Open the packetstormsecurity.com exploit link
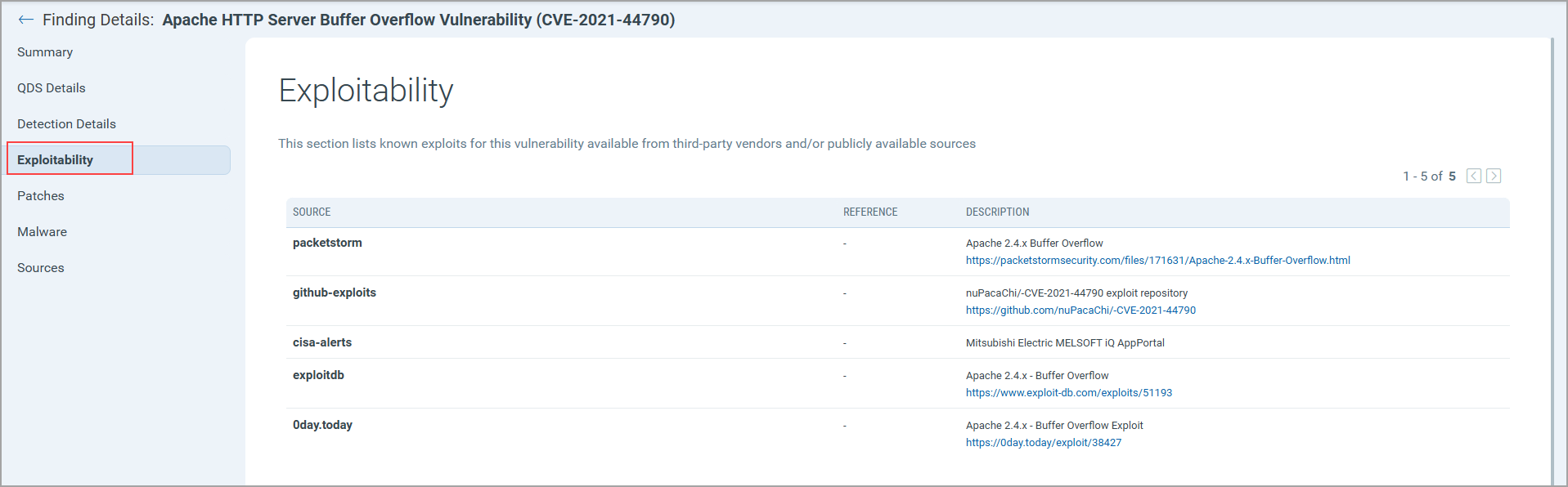This screenshot has width=1568, height=487. click(x=1157, y=261)
